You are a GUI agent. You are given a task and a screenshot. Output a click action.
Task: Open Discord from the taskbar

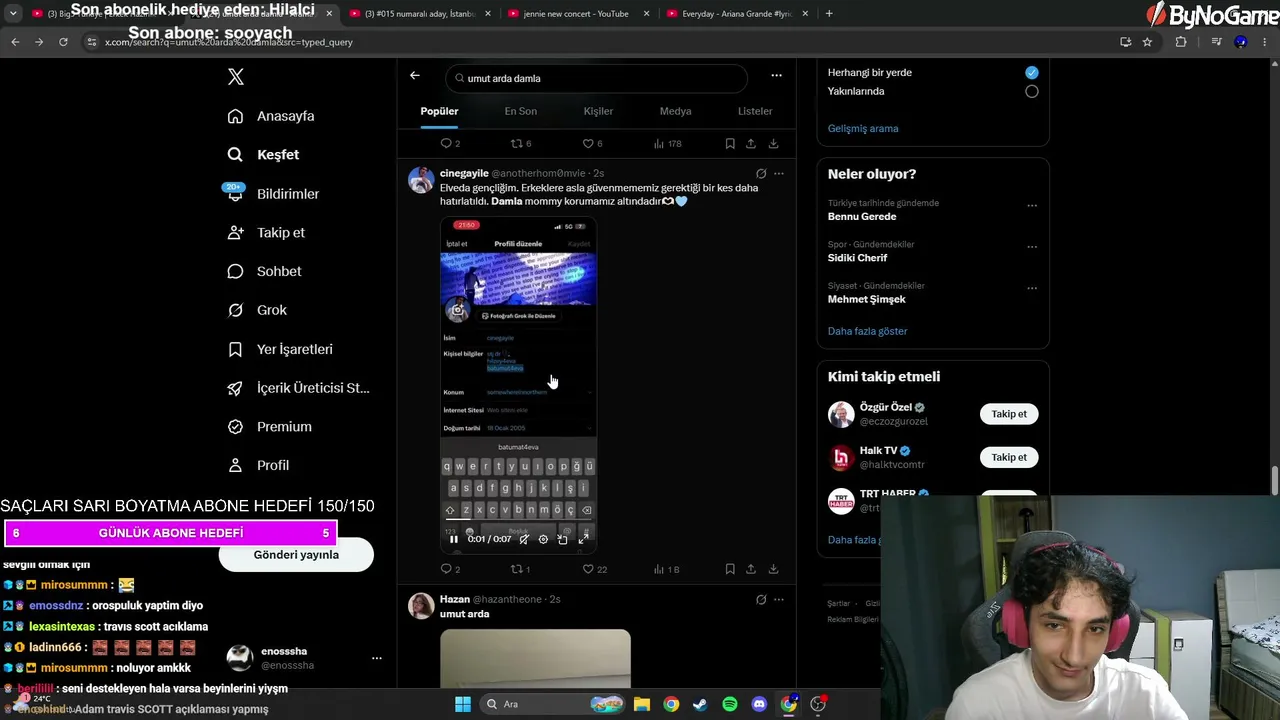click(x=759, y=704)
